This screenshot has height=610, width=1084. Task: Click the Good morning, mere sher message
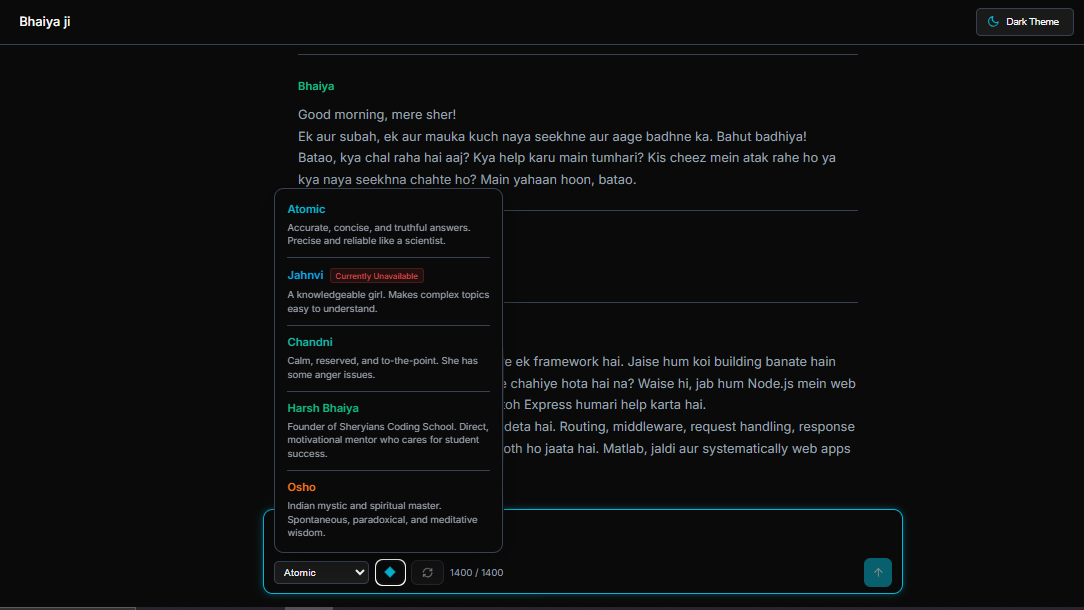377,115
